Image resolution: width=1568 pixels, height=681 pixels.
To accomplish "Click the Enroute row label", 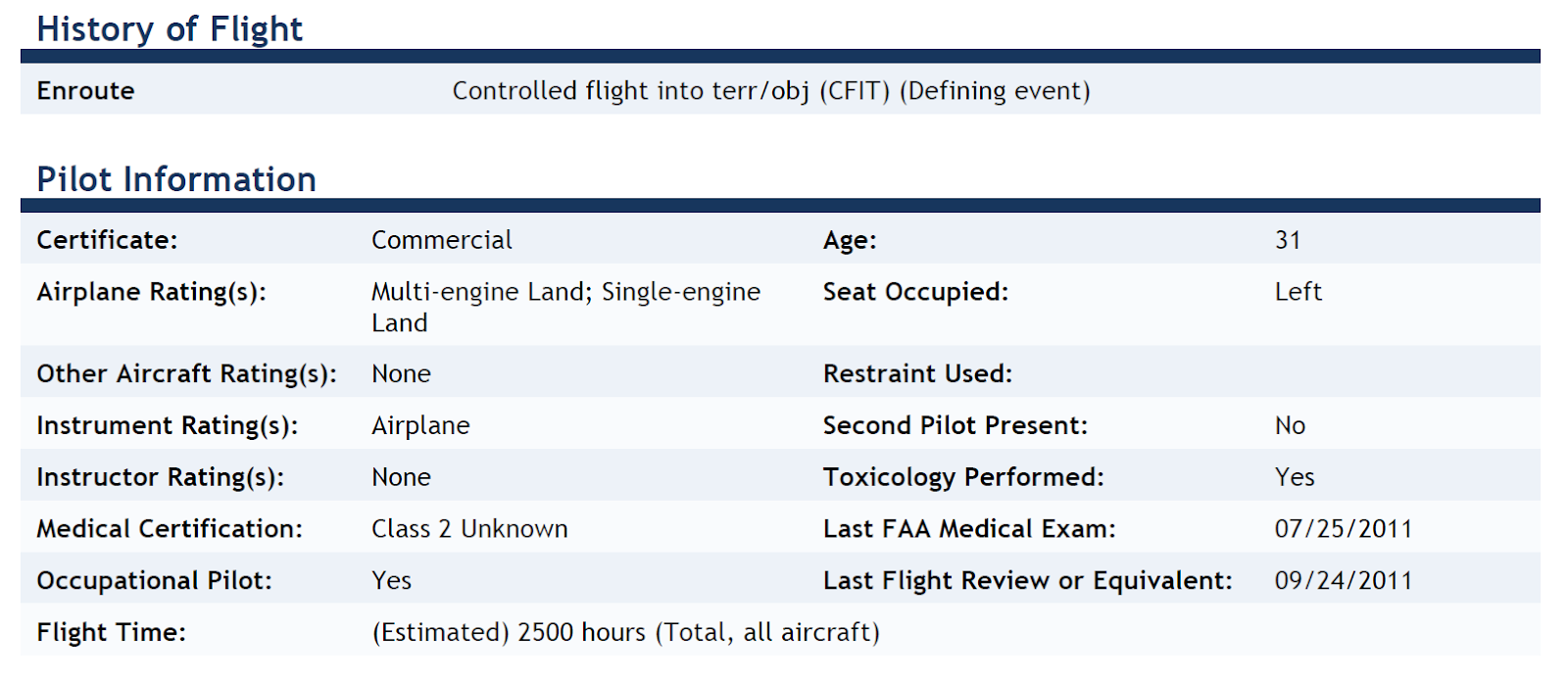I will click(85, 91).
